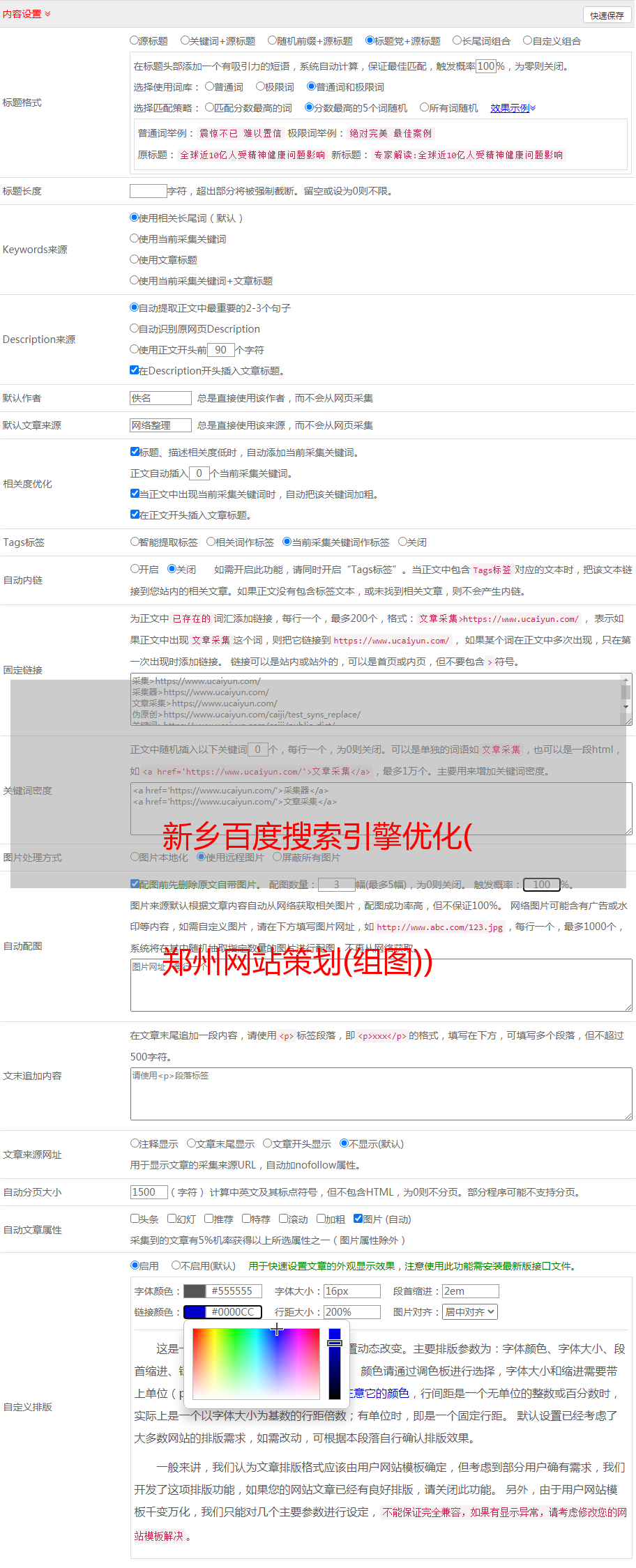Uncheck 图片 (自动) article attribute
This screenshot has height=1568, width=636.
(x=358, y=1219)
